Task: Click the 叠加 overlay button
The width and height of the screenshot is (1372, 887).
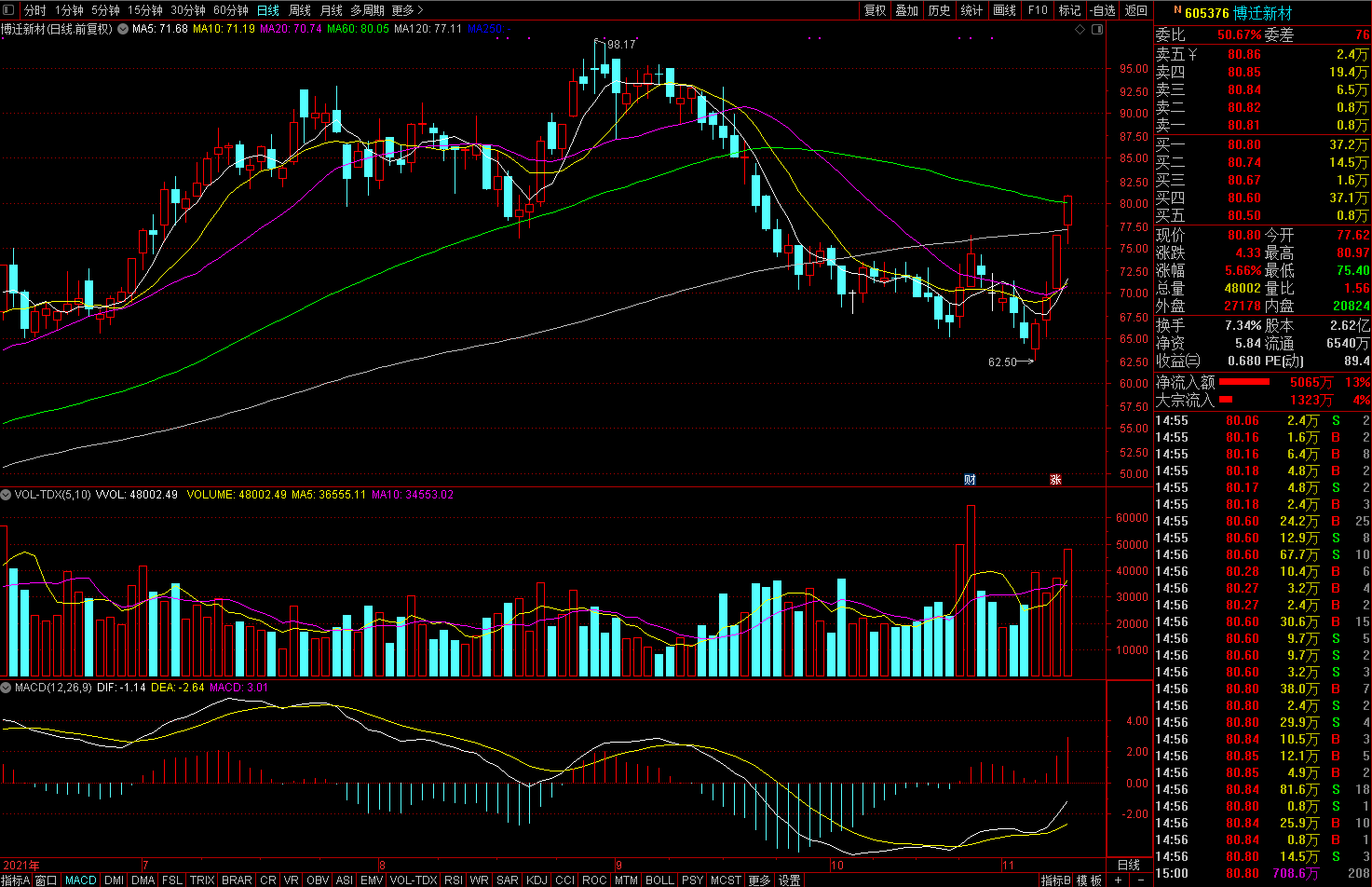Action: [x=907, y=10]
